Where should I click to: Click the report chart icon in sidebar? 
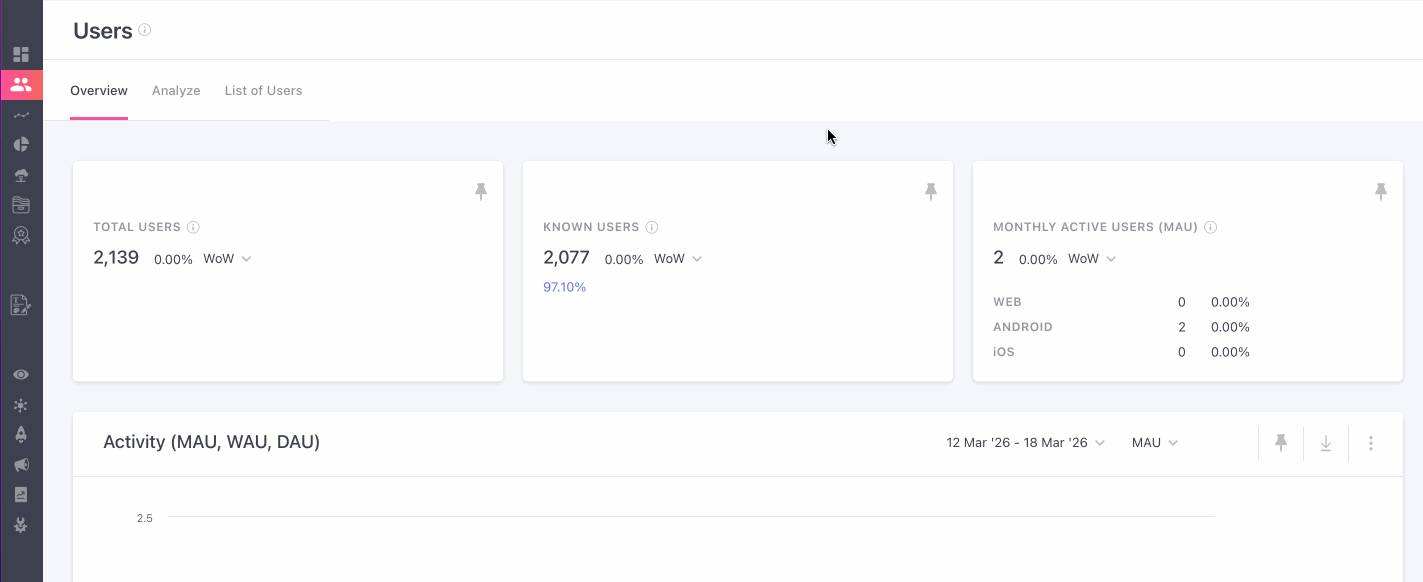tap(21, 495)
